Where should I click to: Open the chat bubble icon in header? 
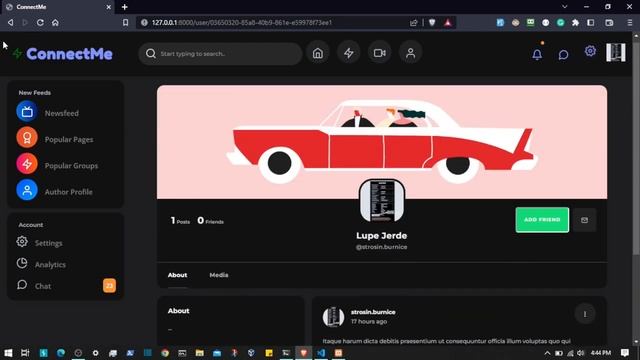pos(563,55)
